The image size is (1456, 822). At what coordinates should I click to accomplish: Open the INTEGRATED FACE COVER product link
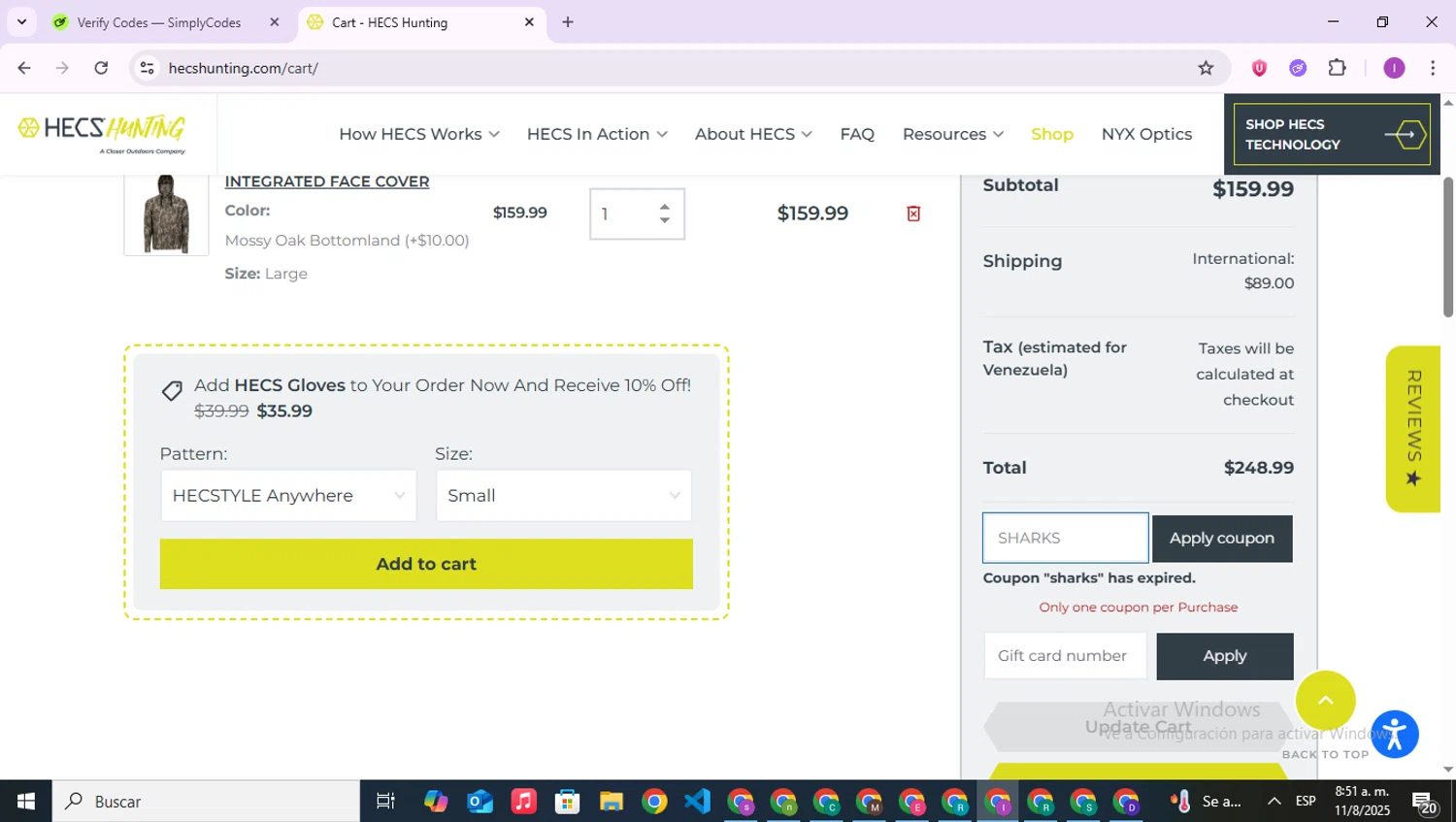coord(327,181)
